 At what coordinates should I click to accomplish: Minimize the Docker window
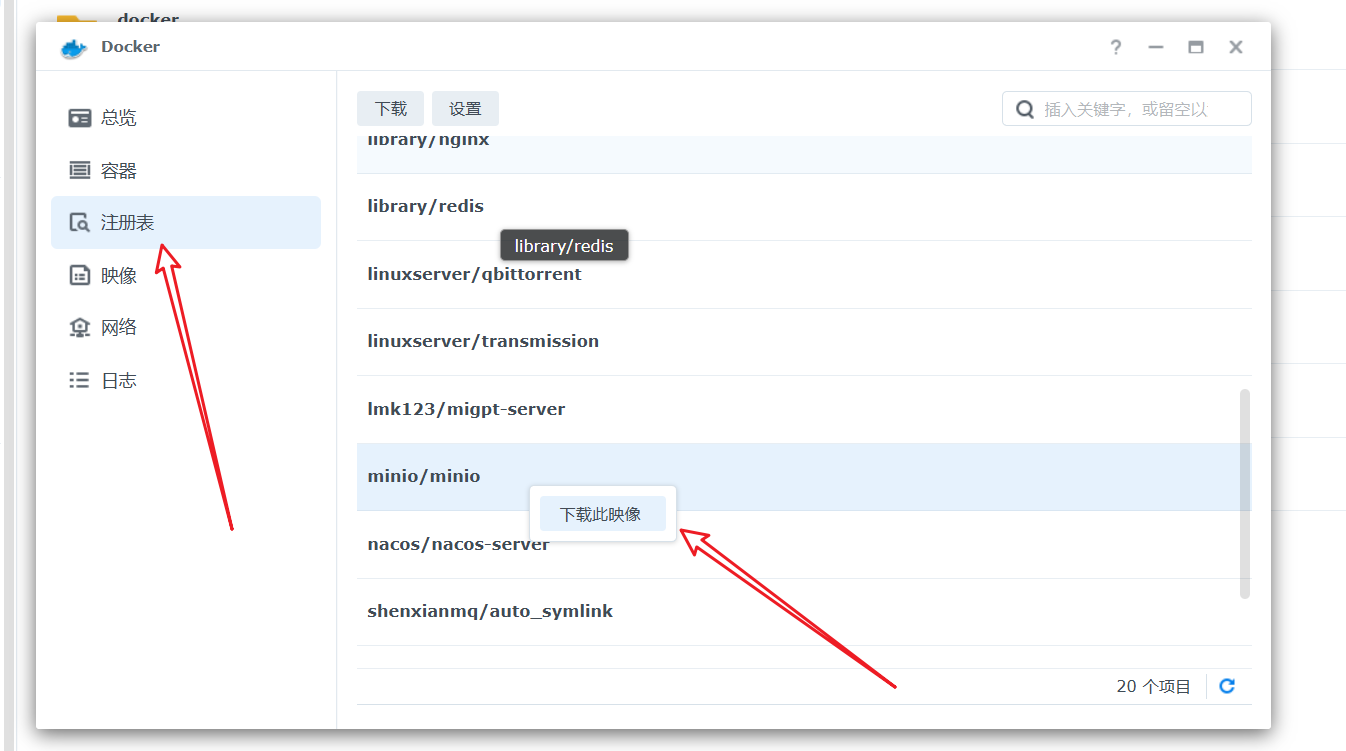click(x=1156, y=47)
